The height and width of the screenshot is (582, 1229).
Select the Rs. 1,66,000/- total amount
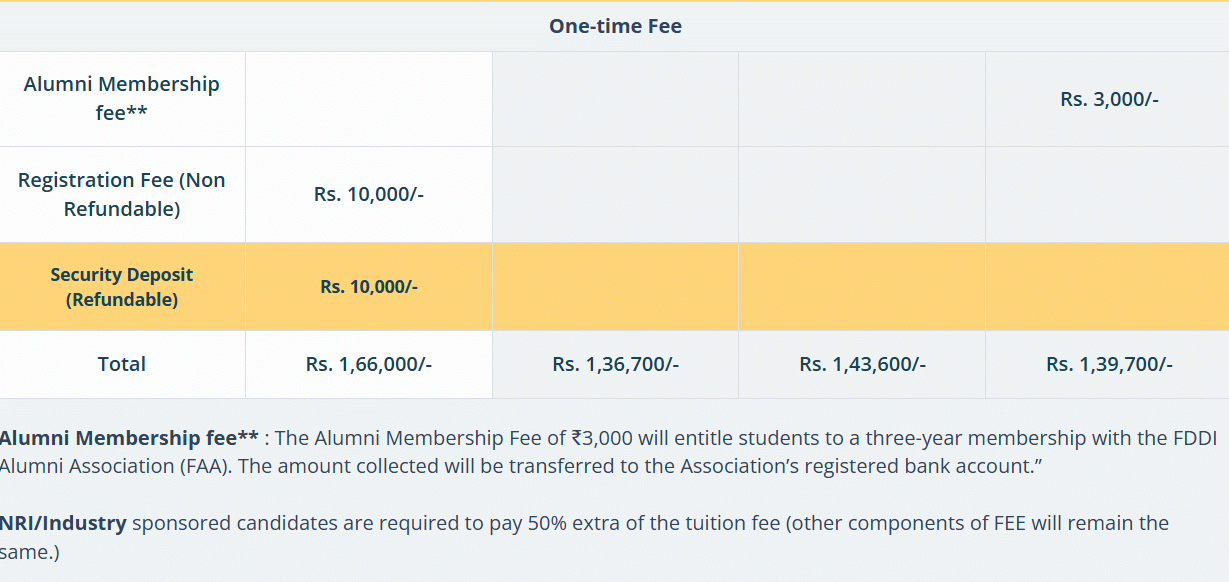click(x=369, y=364)
